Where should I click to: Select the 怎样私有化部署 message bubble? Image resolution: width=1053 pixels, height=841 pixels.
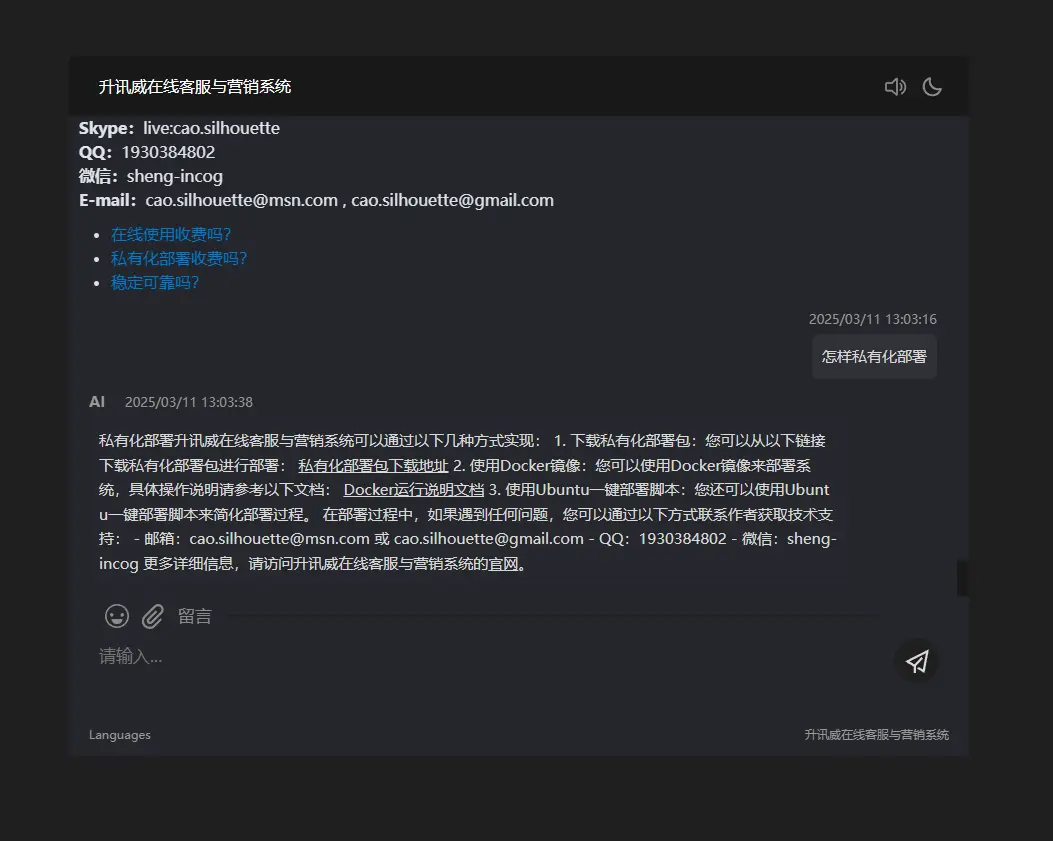point(874,357)
